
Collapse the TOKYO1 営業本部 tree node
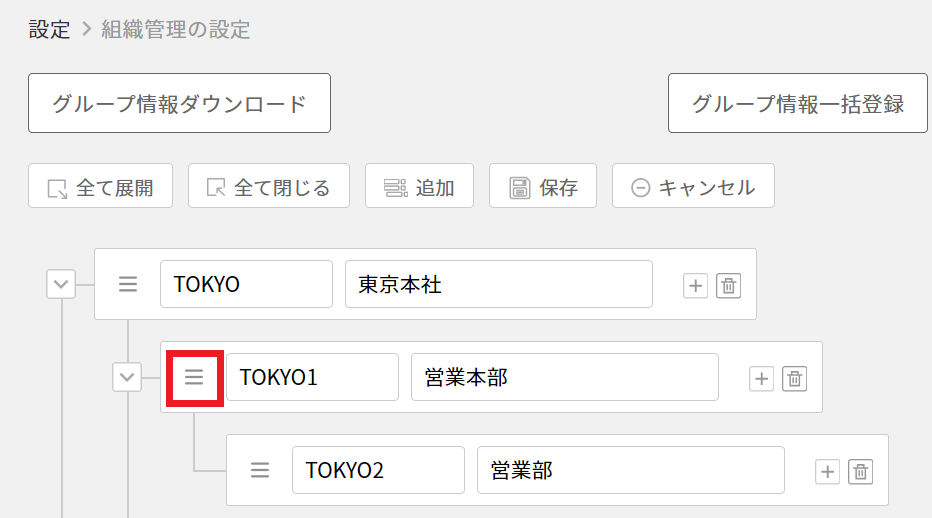(127, 378)
